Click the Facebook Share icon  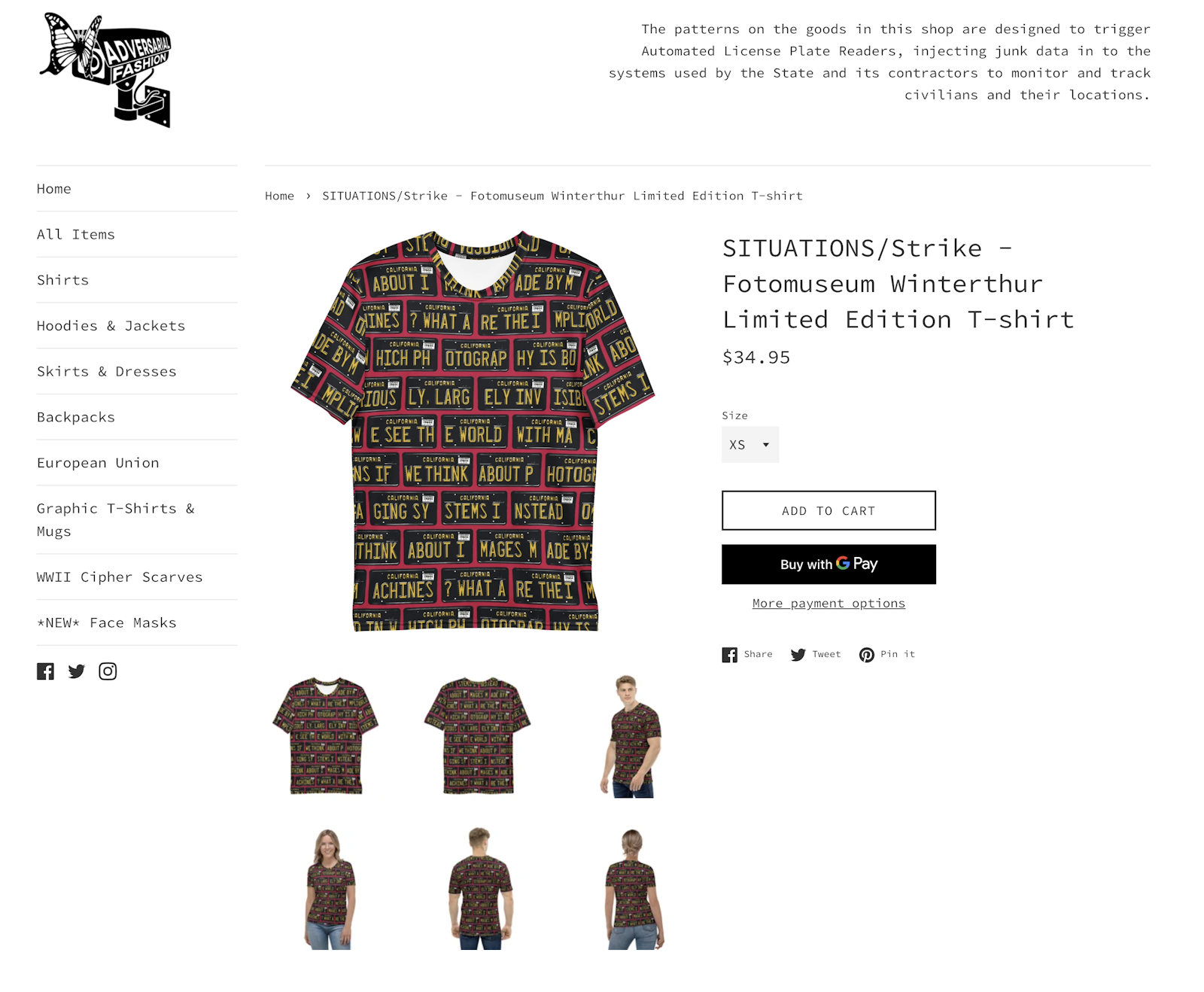point(730,655)
